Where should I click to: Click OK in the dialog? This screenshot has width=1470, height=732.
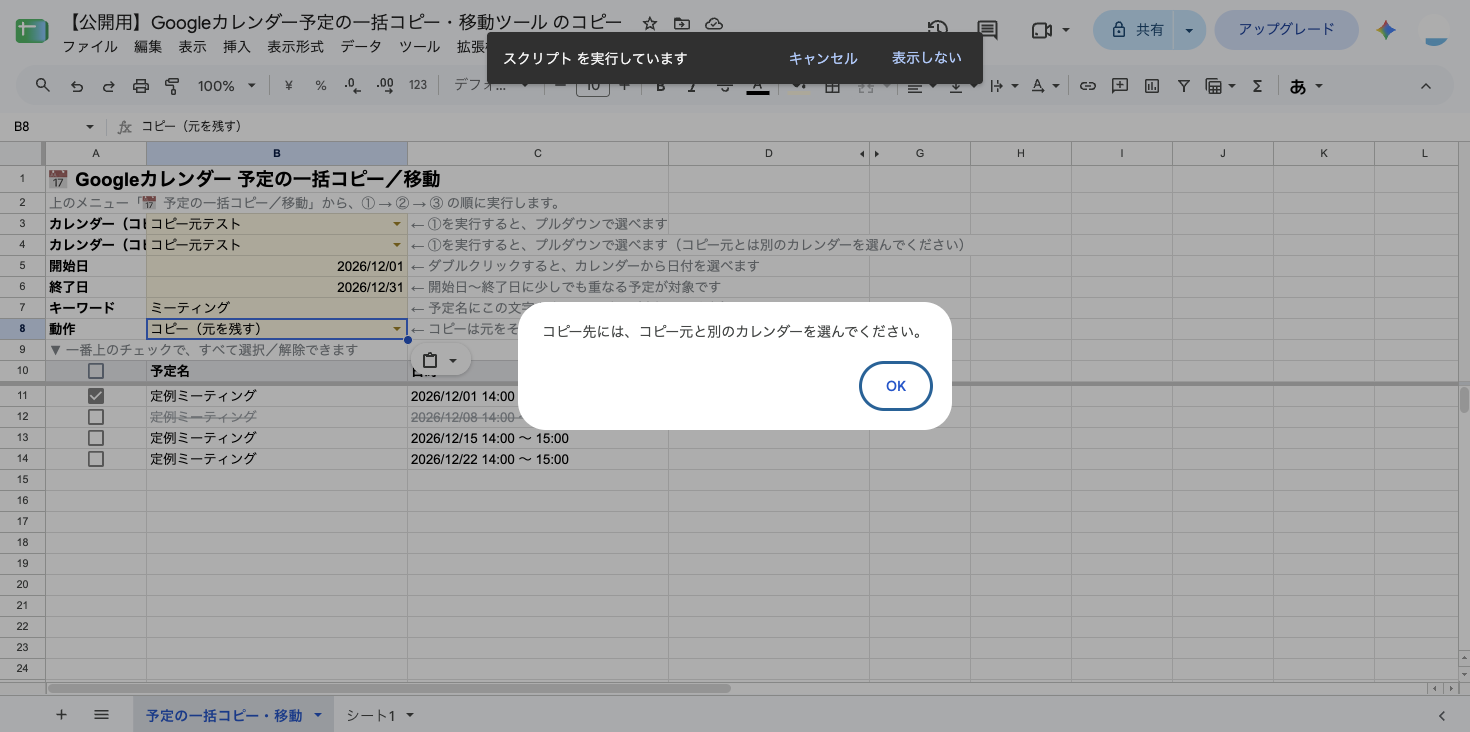[x=896, y=386]
